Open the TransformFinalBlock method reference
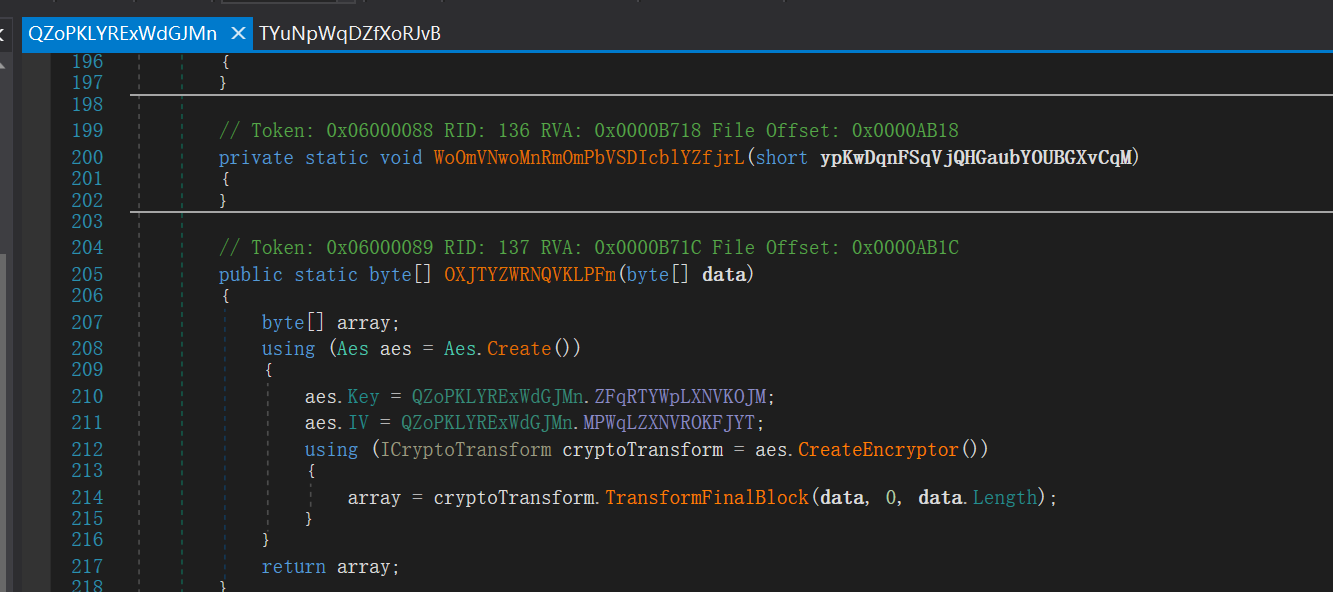 [x=707, y=497]
